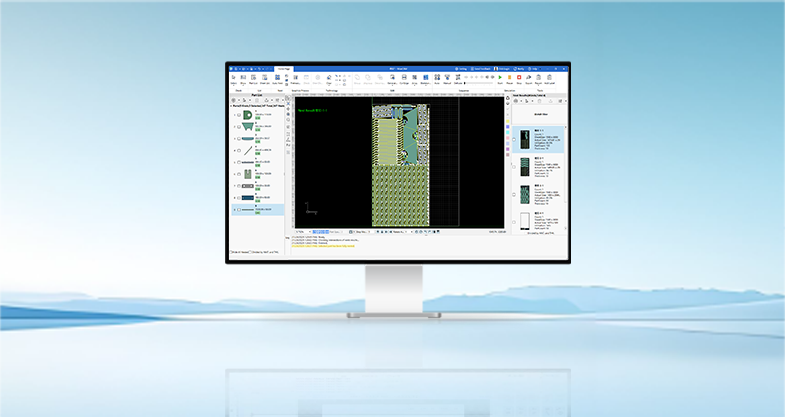Click the green Start nesting icon
The height and width of the screenshot is (417, 785).
[499, 78]
